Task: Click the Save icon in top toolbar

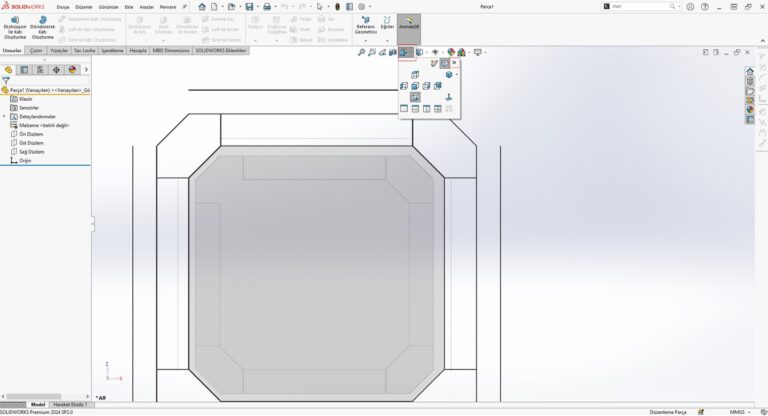Action: (249, 6)
